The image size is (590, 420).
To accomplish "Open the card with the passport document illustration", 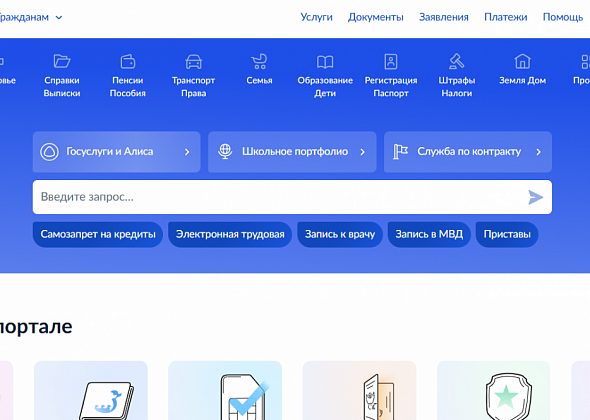I will click(359, 391).
